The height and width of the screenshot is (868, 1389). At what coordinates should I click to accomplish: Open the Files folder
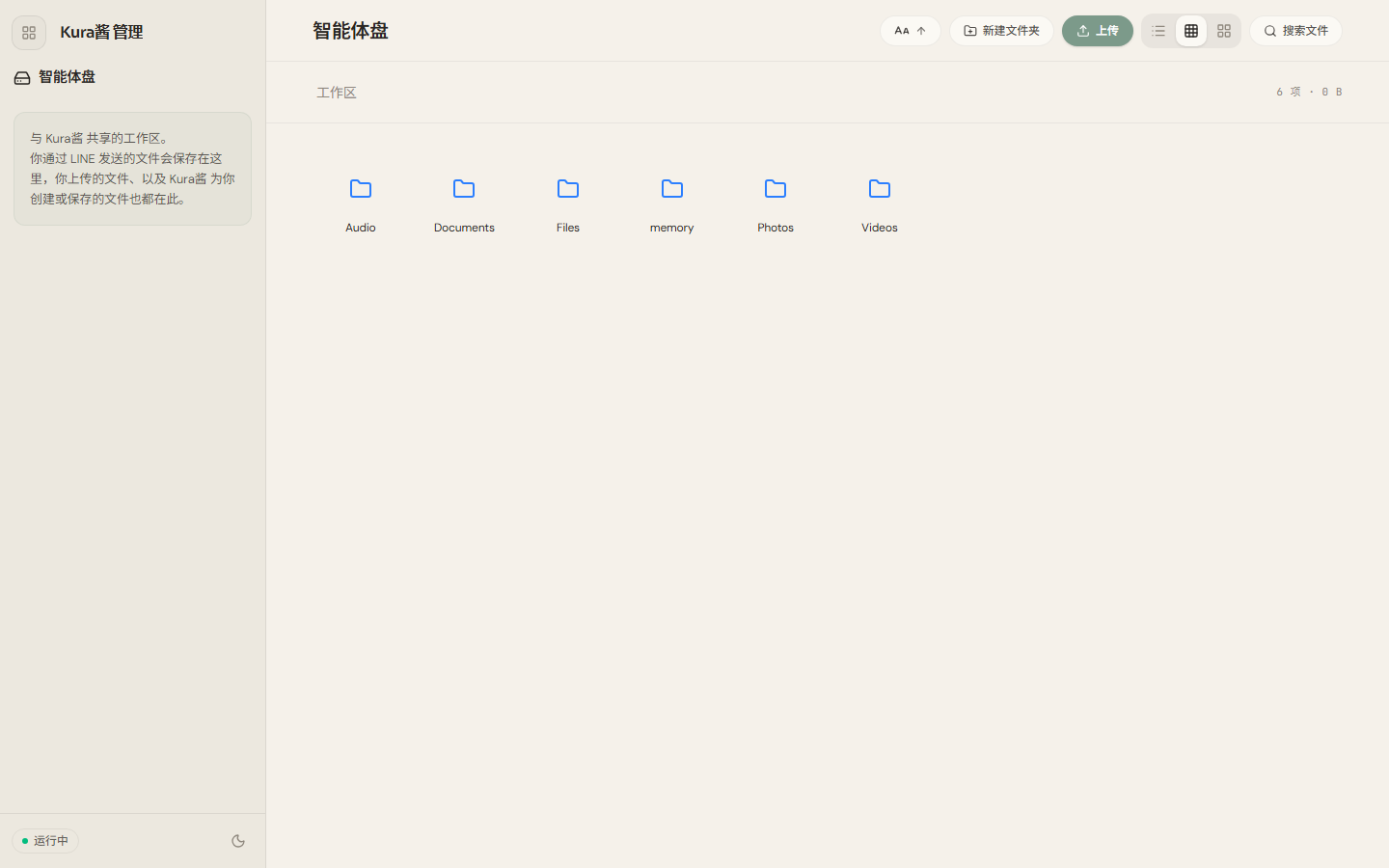(568, 204)
